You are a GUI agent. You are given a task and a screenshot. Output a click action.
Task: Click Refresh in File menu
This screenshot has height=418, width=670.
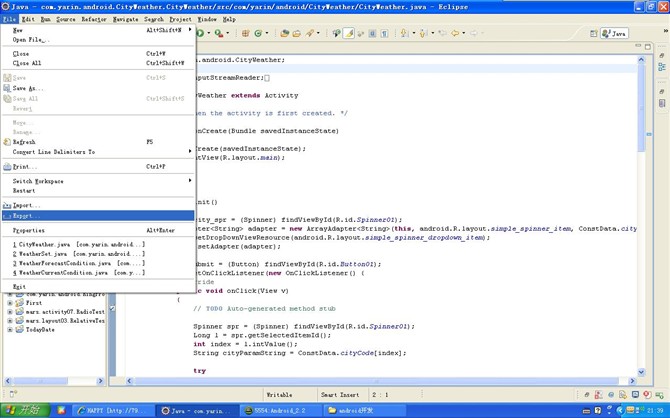pyautogui.click(x=98, y=142)
